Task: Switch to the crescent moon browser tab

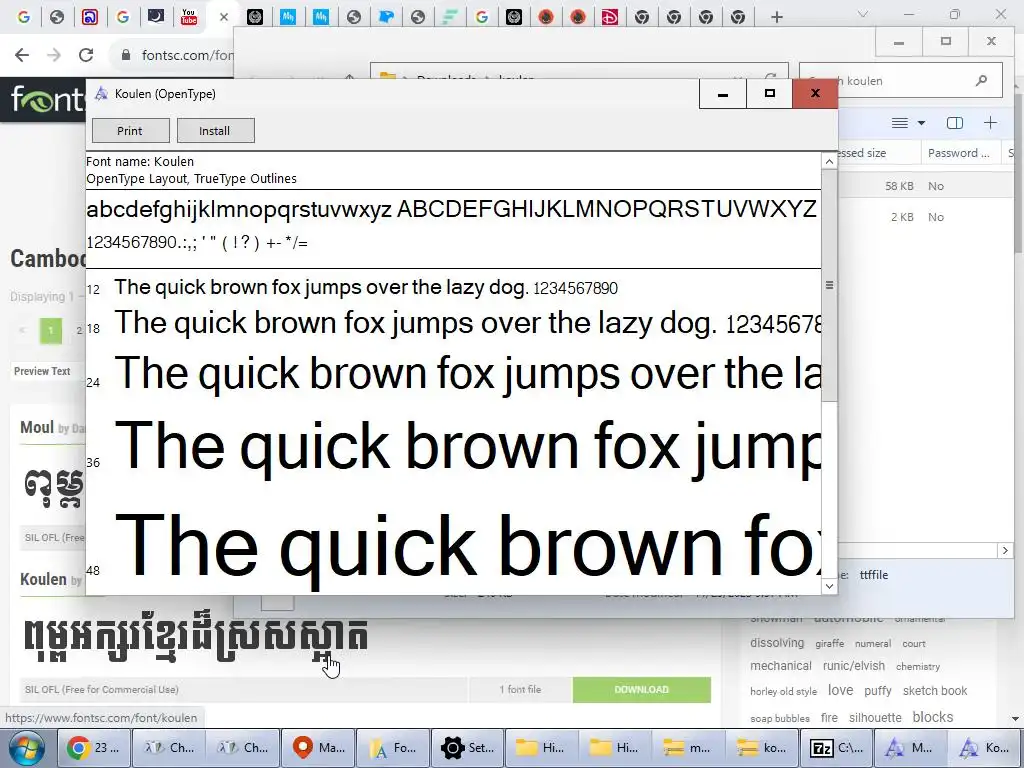Action: (x=156, y=16)
